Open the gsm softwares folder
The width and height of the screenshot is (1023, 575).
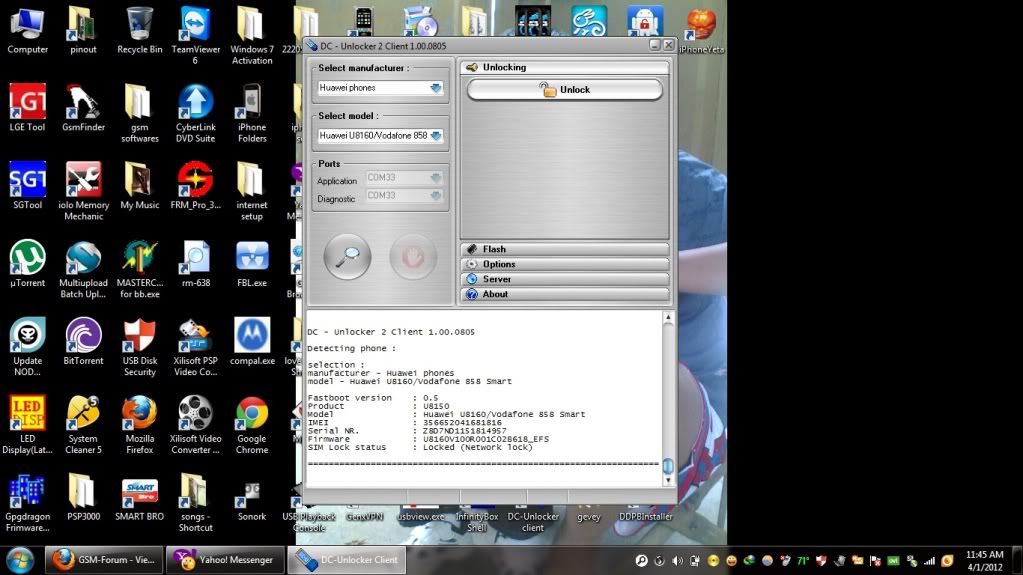[x=140, y=114]
